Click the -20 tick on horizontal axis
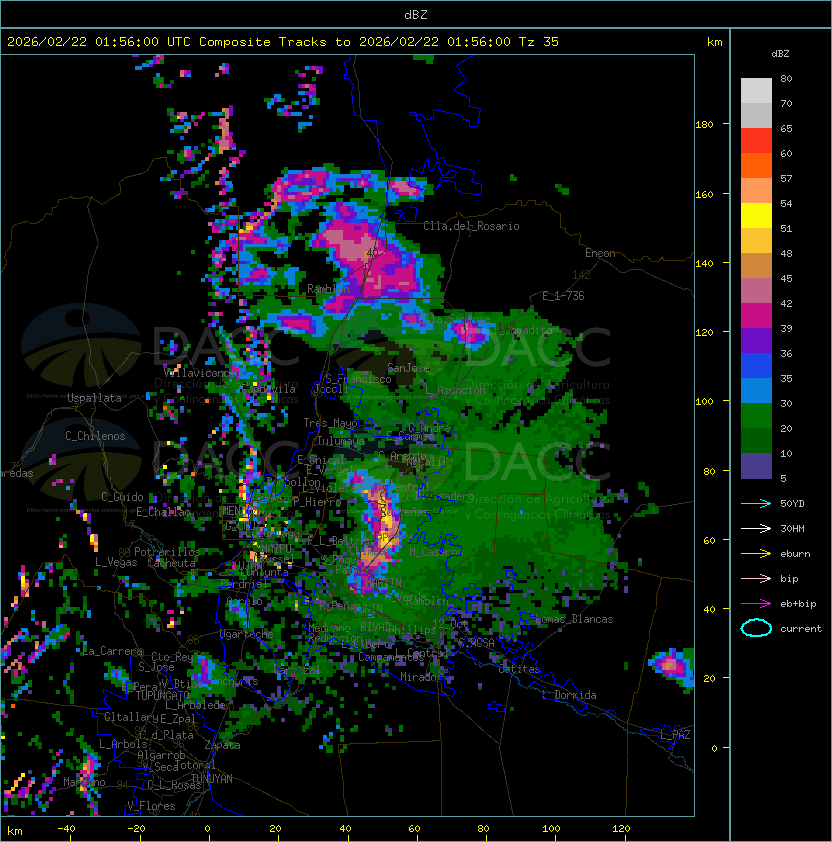 [x=136, y=829]
